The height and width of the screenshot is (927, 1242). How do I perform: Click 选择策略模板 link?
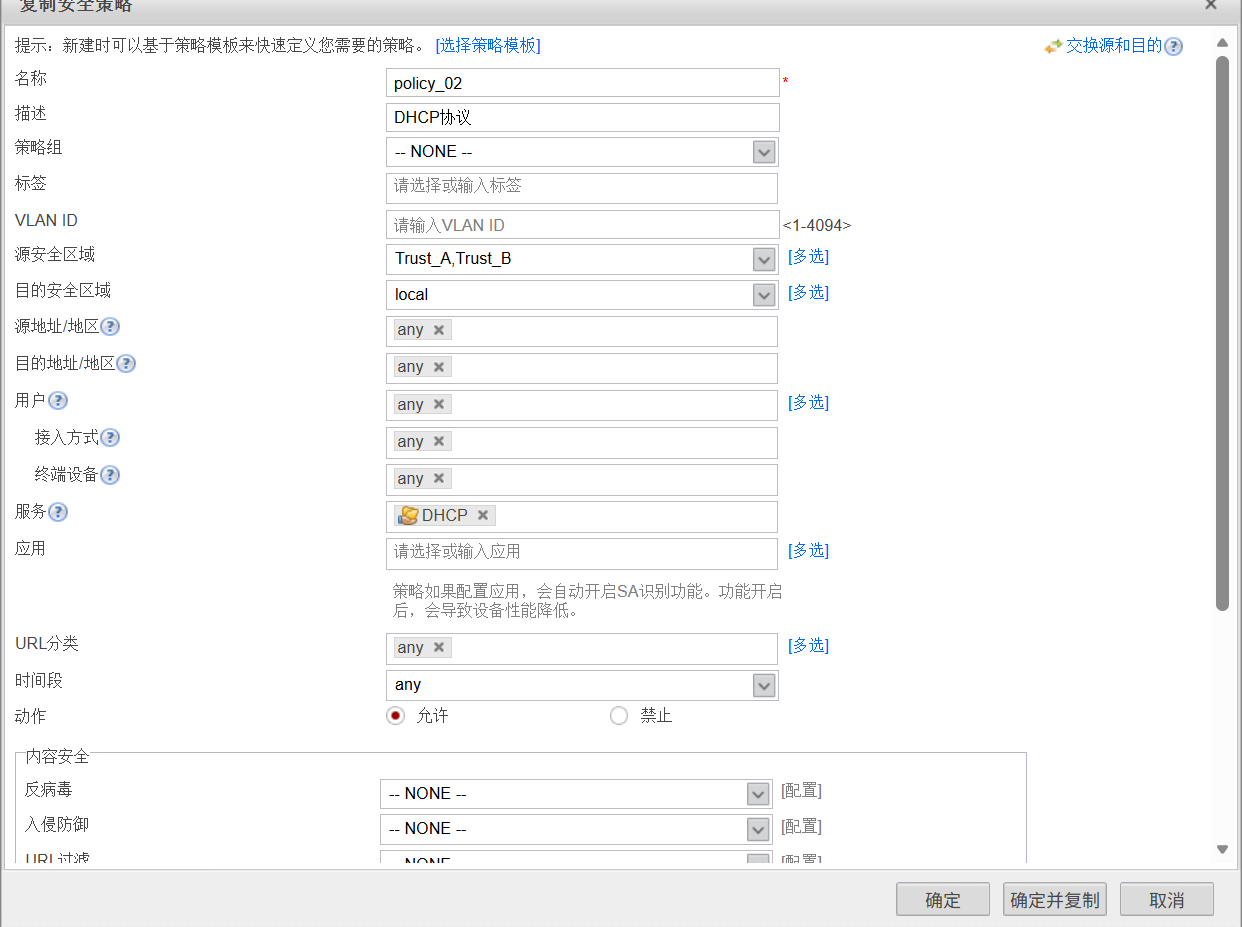click(x=488, y=45)
